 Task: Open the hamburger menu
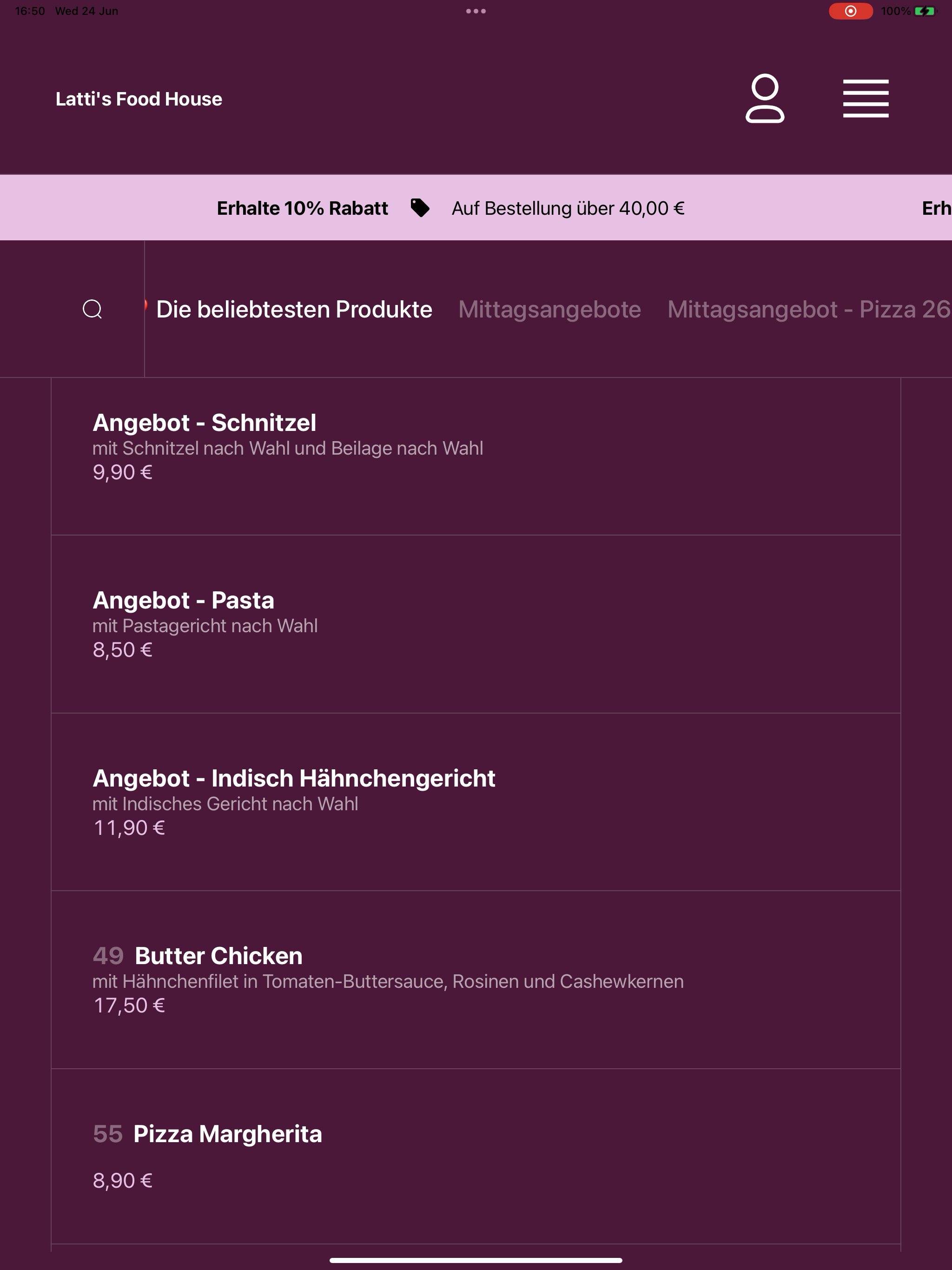(865, 98)
